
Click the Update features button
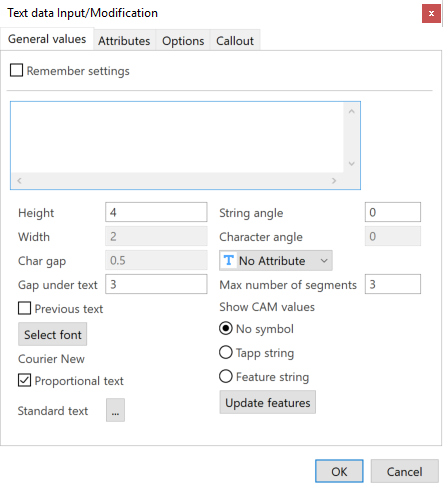click(268, 403)
